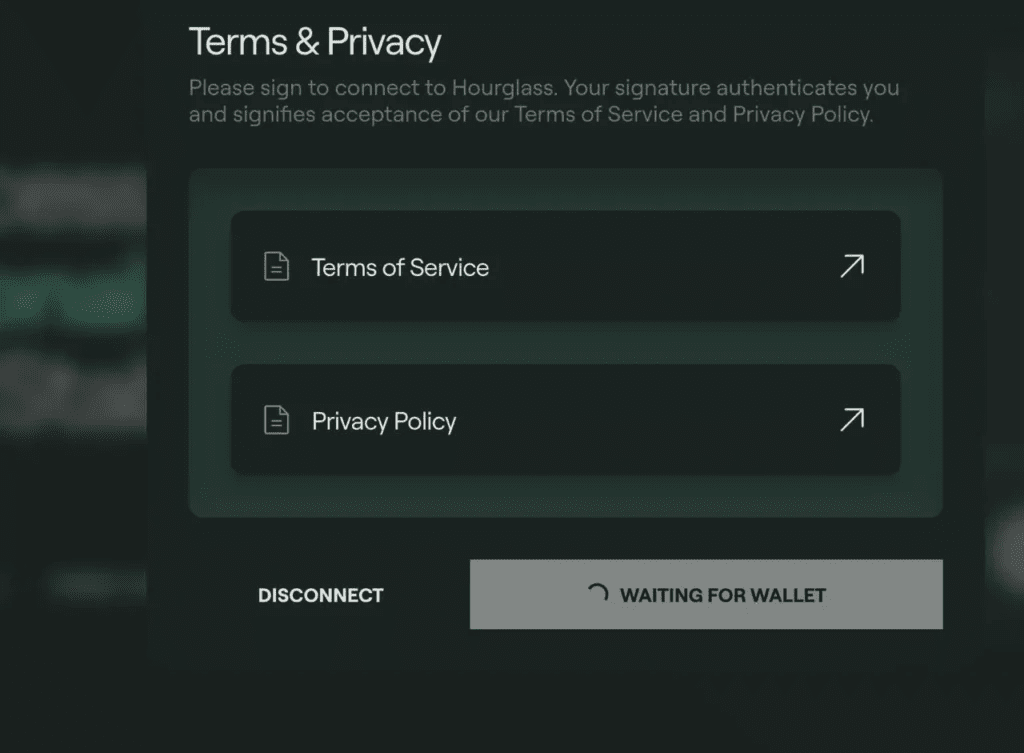
Task: Click "Privacy Policy" phrase in the description paragraph
Action: point(802,114)
